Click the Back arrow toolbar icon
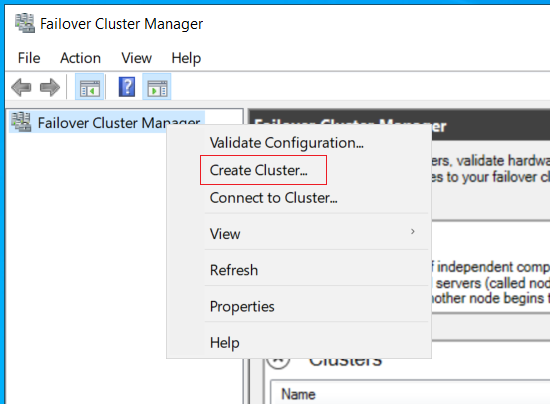 coord(21,87)
